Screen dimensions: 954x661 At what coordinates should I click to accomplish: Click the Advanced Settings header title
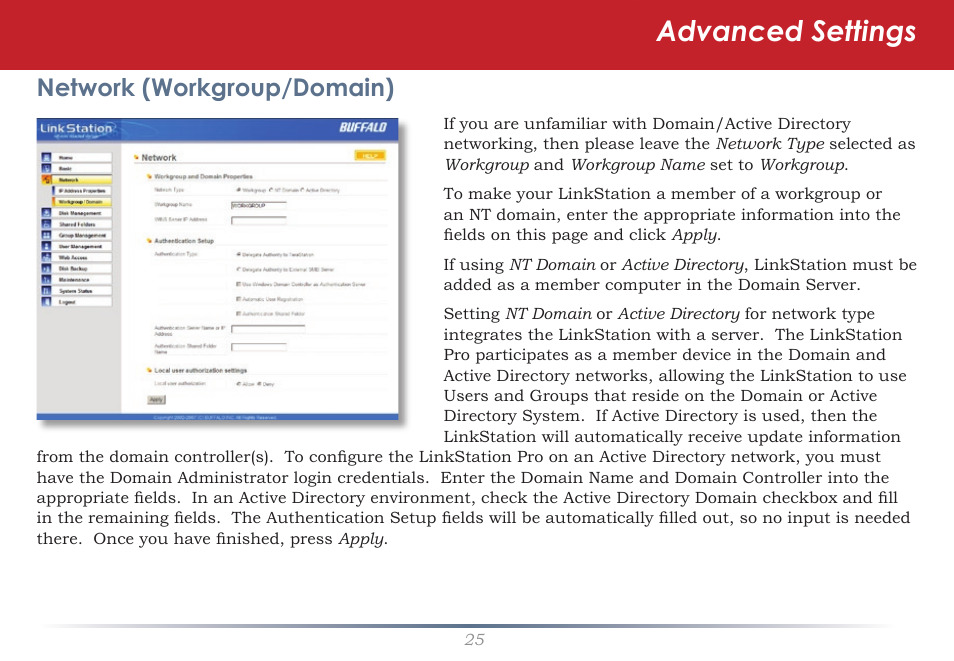pyautogui.click(x=786, y=32)
